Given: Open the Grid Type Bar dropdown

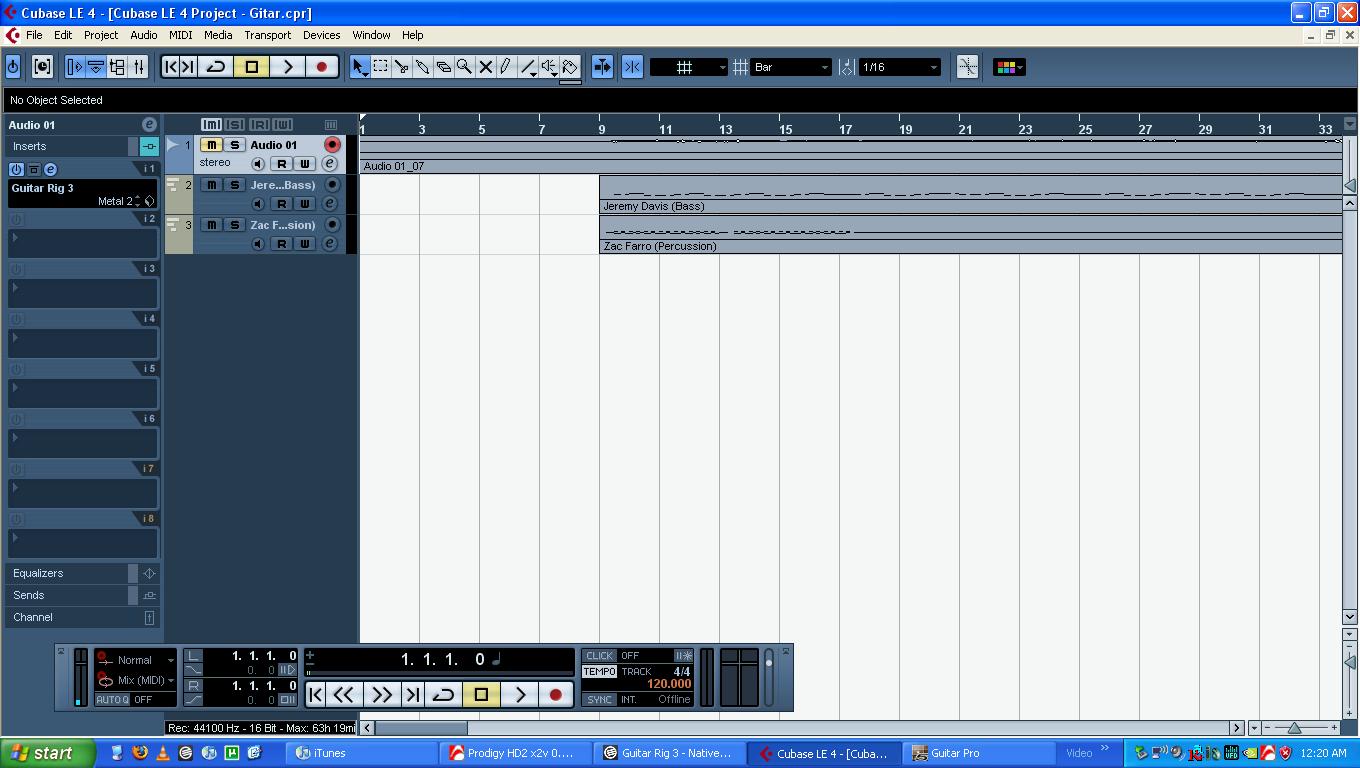Looking at the screenshot, I should coord(791,67).
